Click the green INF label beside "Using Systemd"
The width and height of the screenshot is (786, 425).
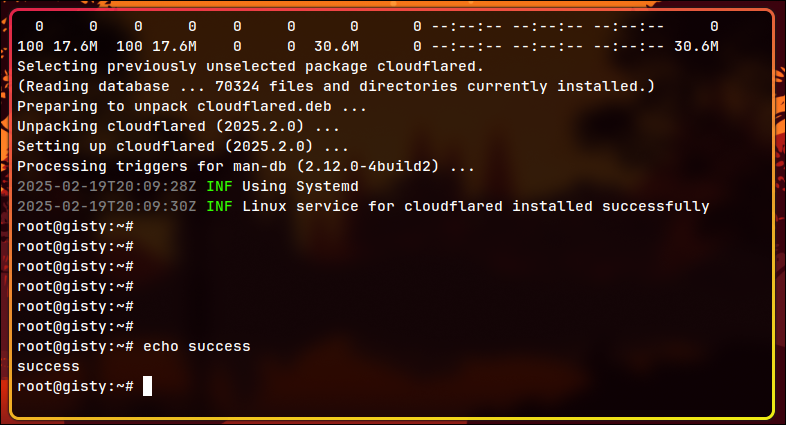coord(219,186)
